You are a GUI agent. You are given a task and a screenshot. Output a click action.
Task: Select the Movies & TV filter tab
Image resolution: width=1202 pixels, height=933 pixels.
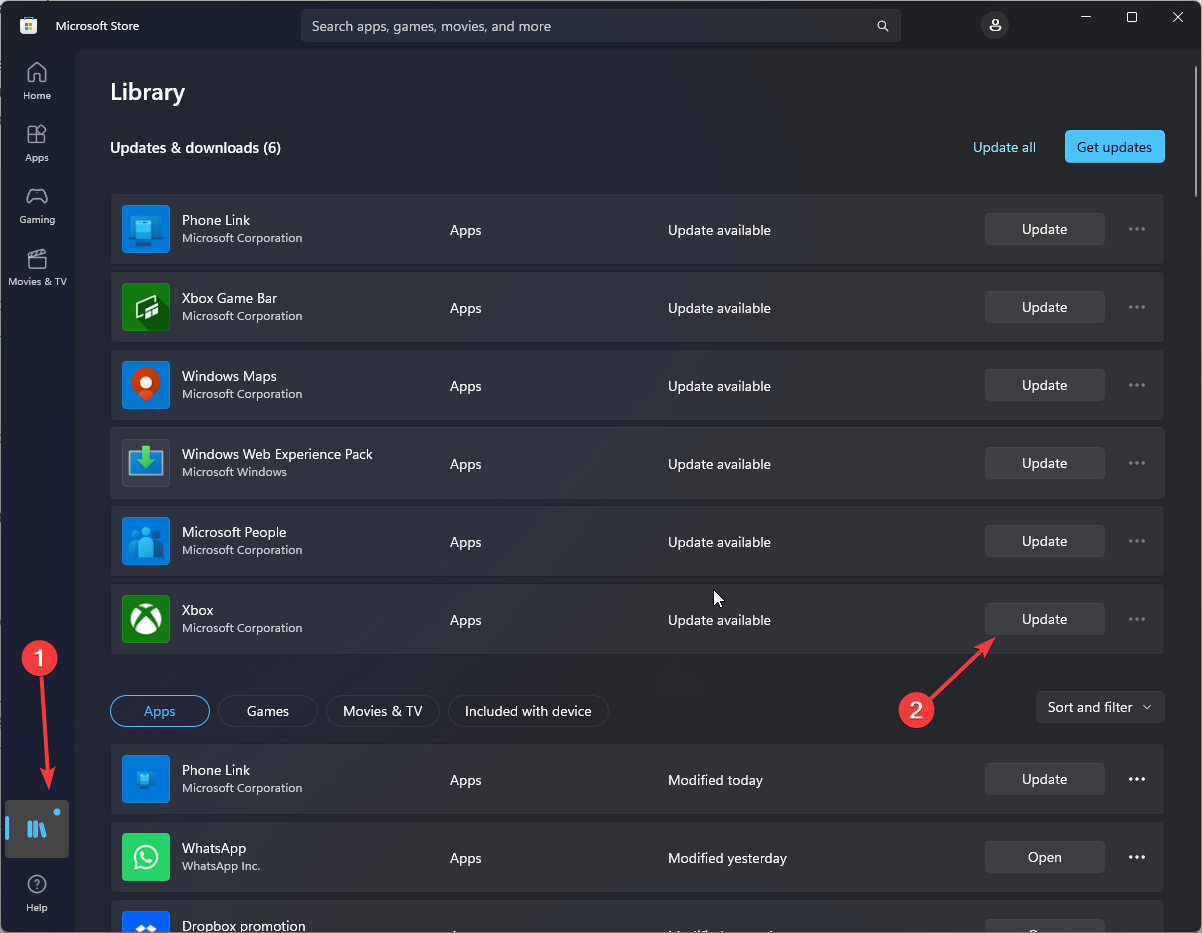point(383,711)
